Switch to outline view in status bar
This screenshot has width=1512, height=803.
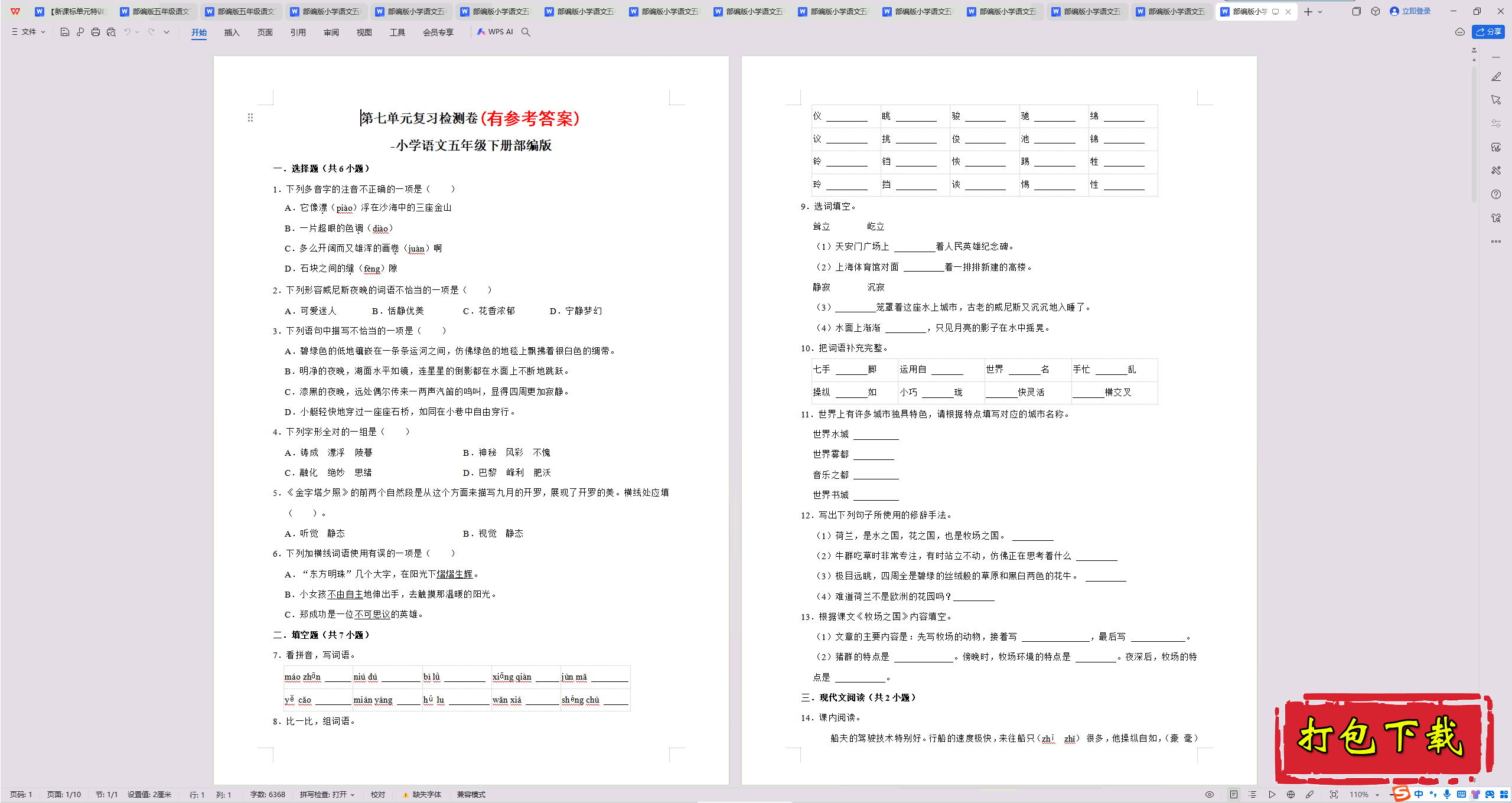[1253, 795]
